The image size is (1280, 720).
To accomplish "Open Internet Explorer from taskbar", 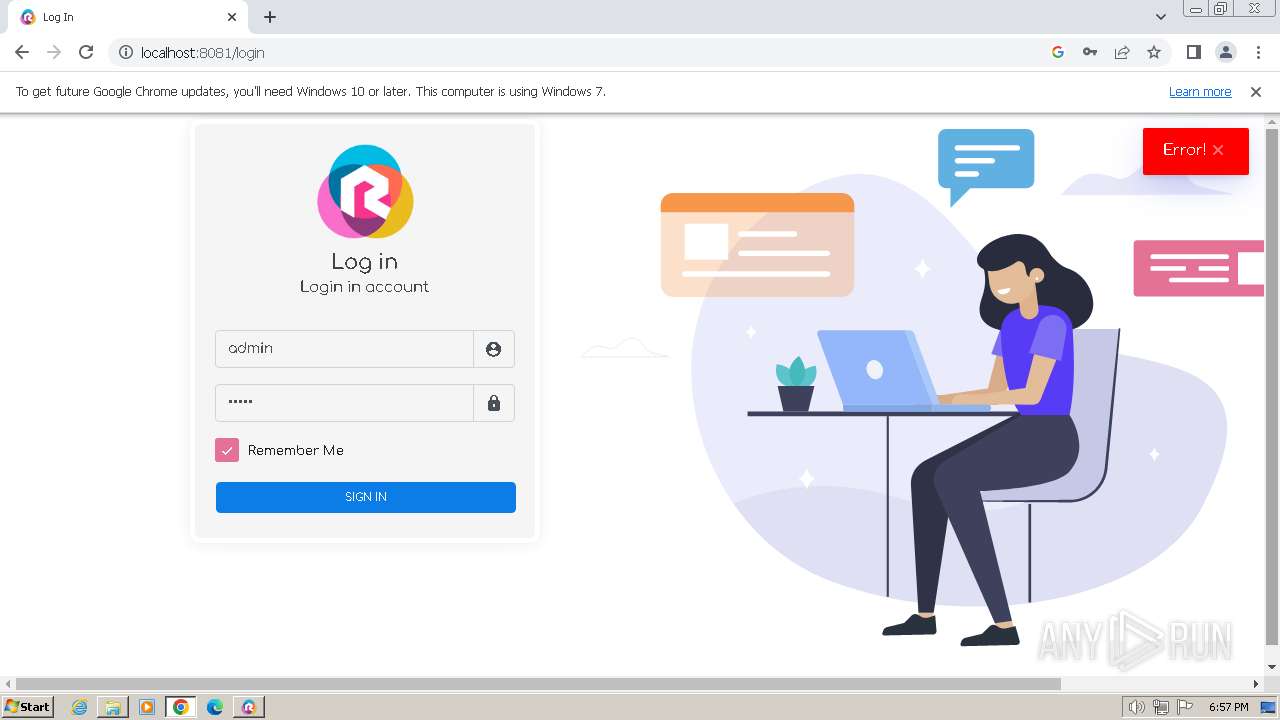I will click(79, 707).
